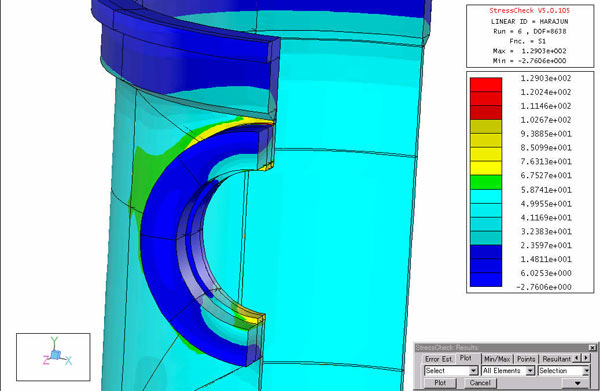Switch to the Error Est. tab
The height and width of the screenshot is (391, 600).
click(439, 359)
